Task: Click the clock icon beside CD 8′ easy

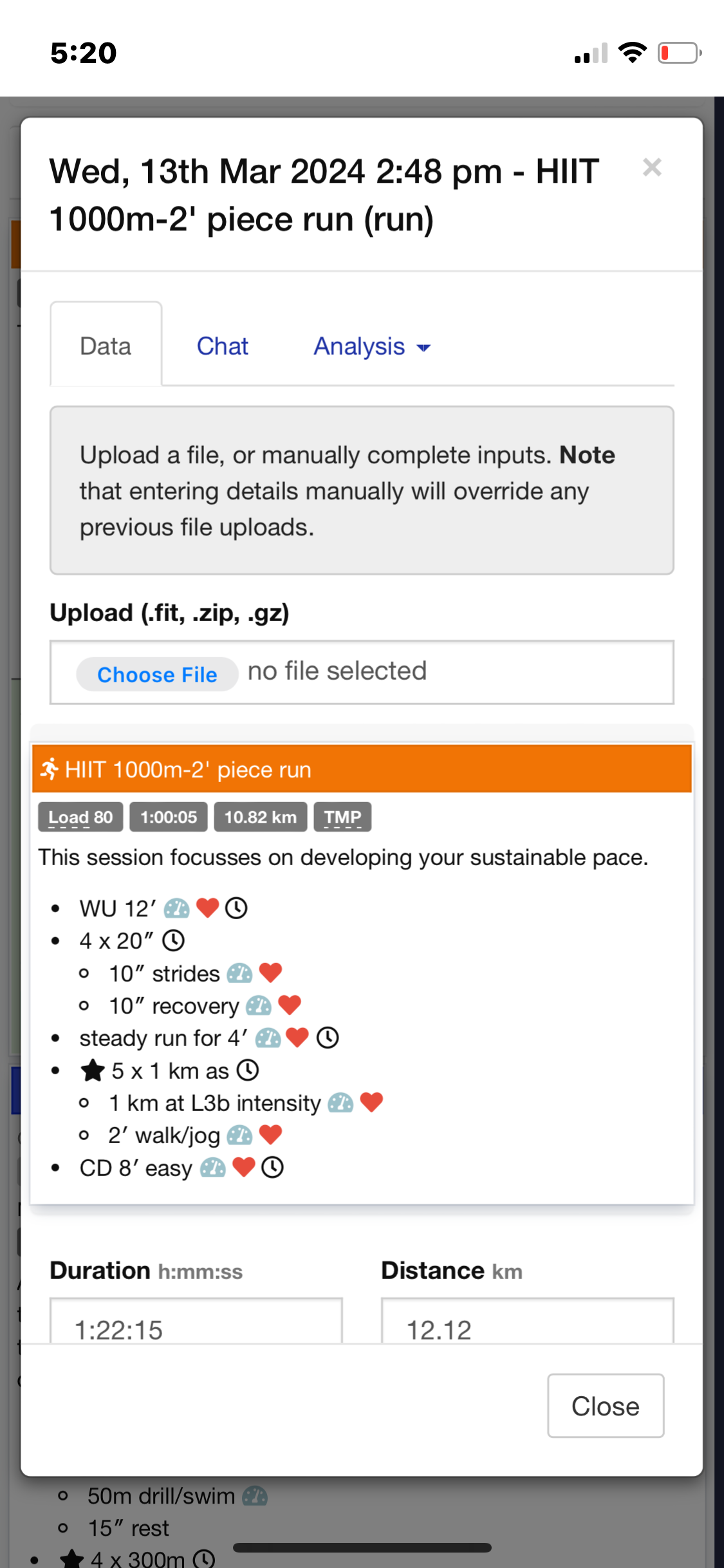Action: pos(272,1168)
